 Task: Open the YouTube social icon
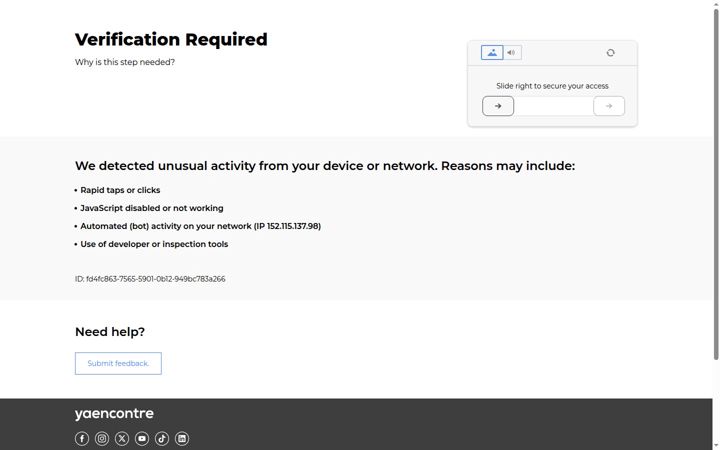142,439
